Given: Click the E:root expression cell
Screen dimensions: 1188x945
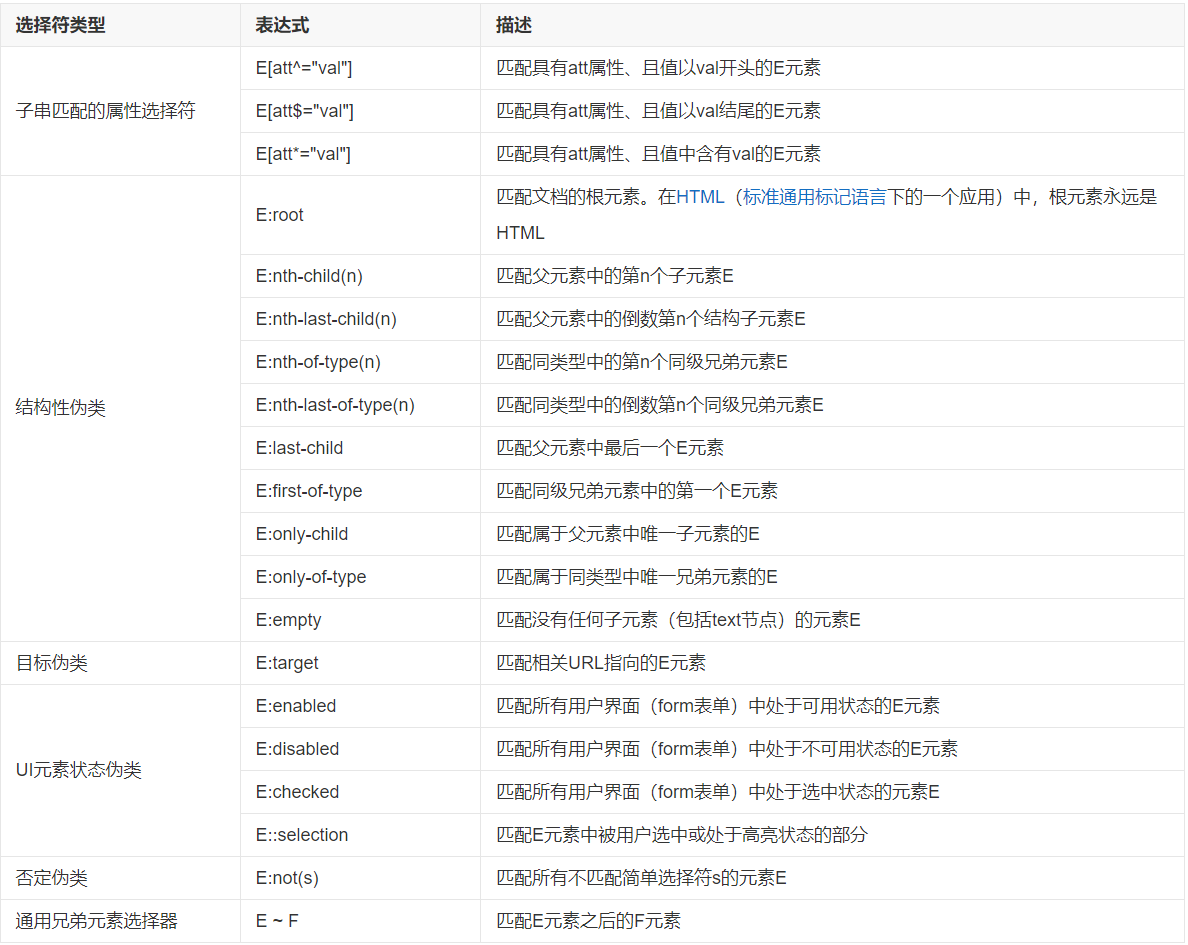Looking at the screenshot, I should 280,215.
